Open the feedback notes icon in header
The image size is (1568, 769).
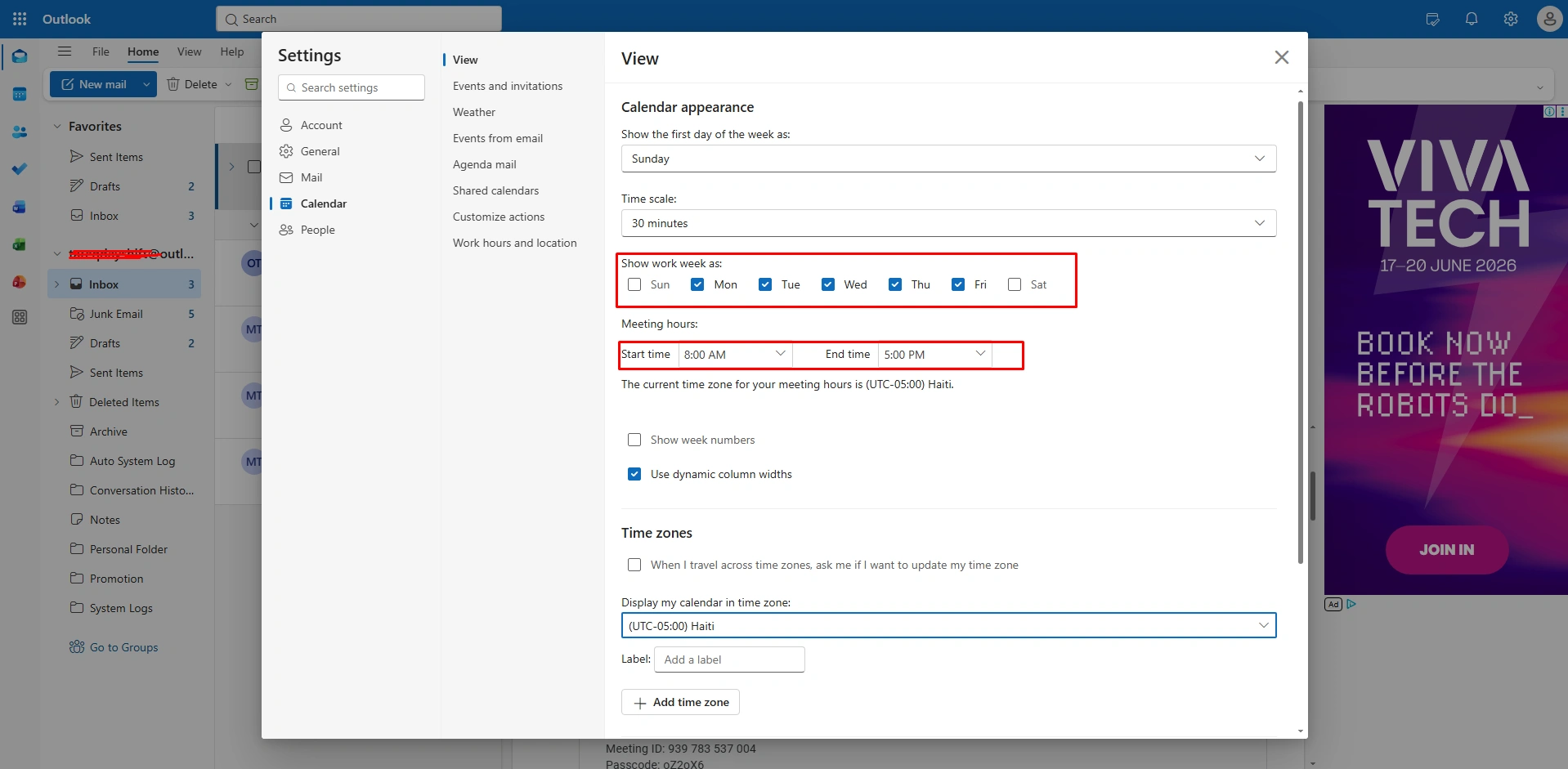click(1432, 19)
